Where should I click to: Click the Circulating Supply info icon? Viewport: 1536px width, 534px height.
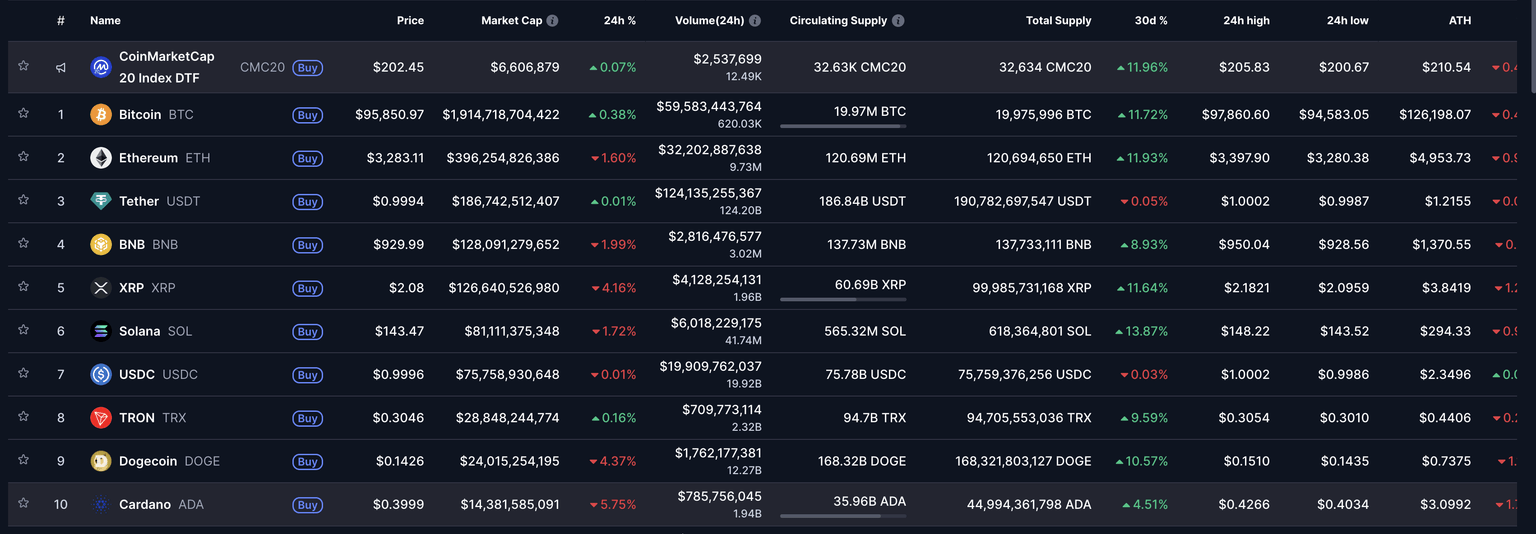pyautogui.click(x=898, y=20)
